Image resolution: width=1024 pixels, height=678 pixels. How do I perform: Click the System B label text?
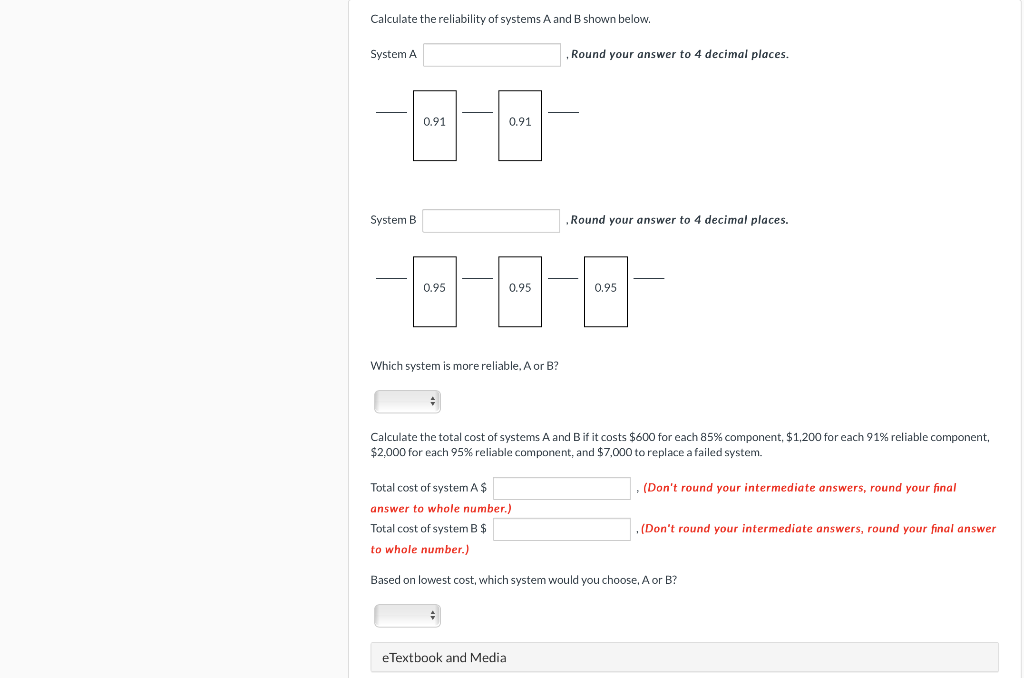pos(392,220)
